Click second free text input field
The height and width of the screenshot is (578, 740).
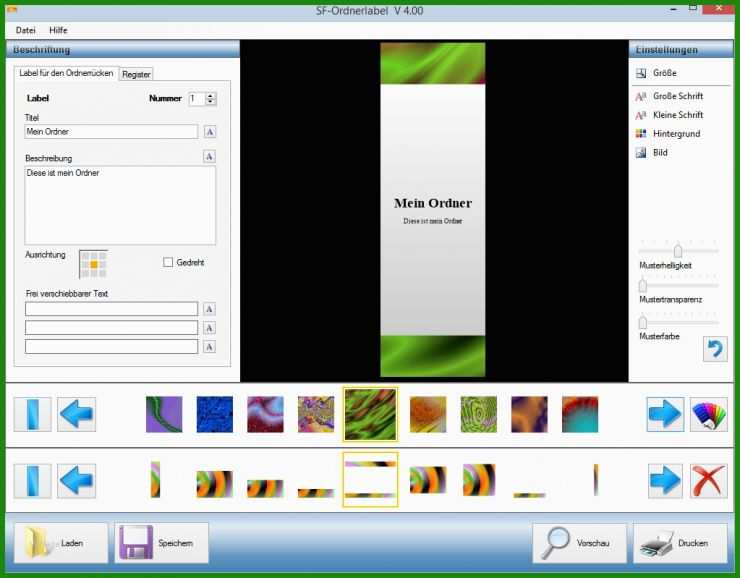coord(111,328)
